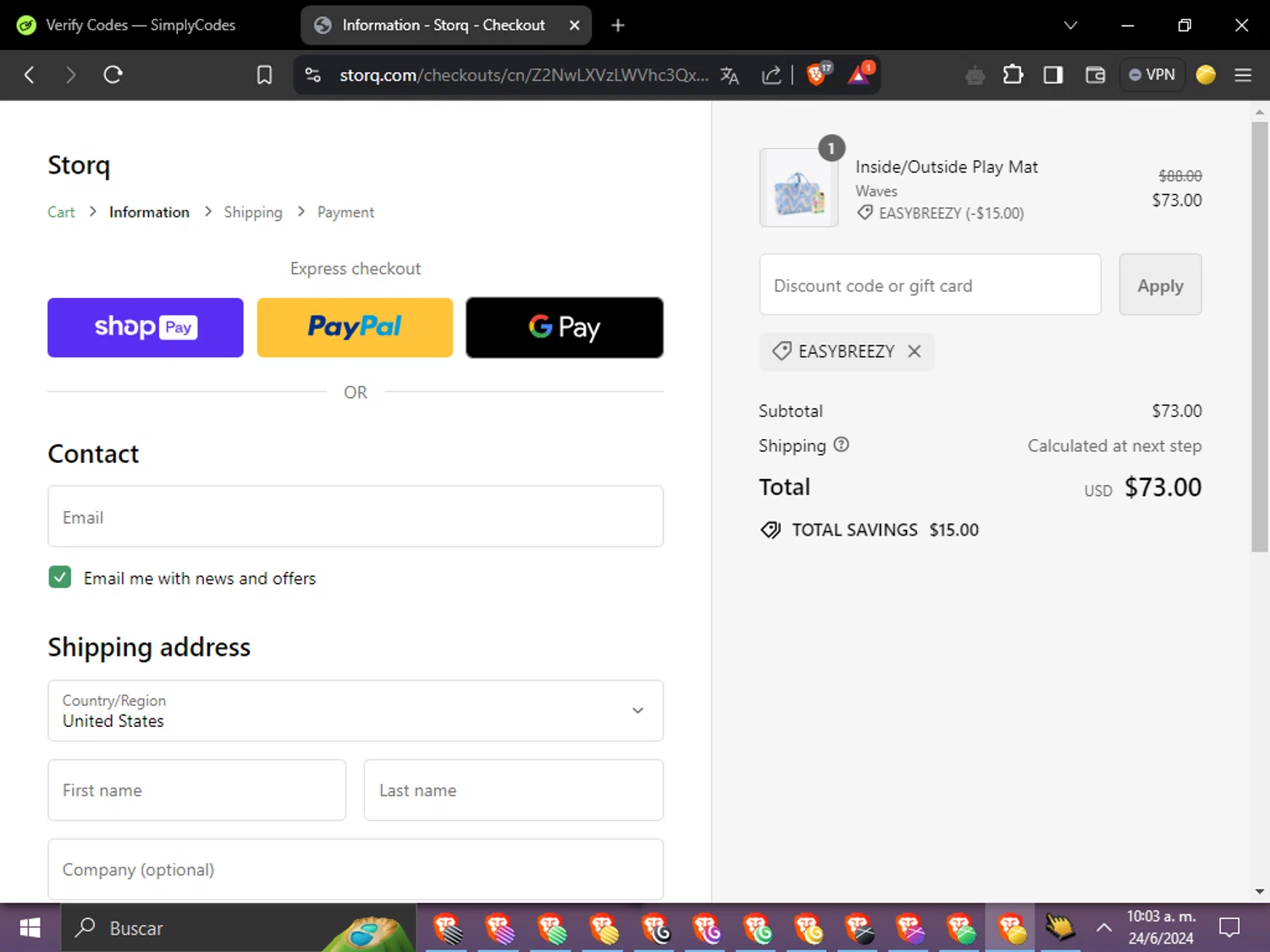
Task: Open the extensions puzzle icon
Action: pos(1013,75)
